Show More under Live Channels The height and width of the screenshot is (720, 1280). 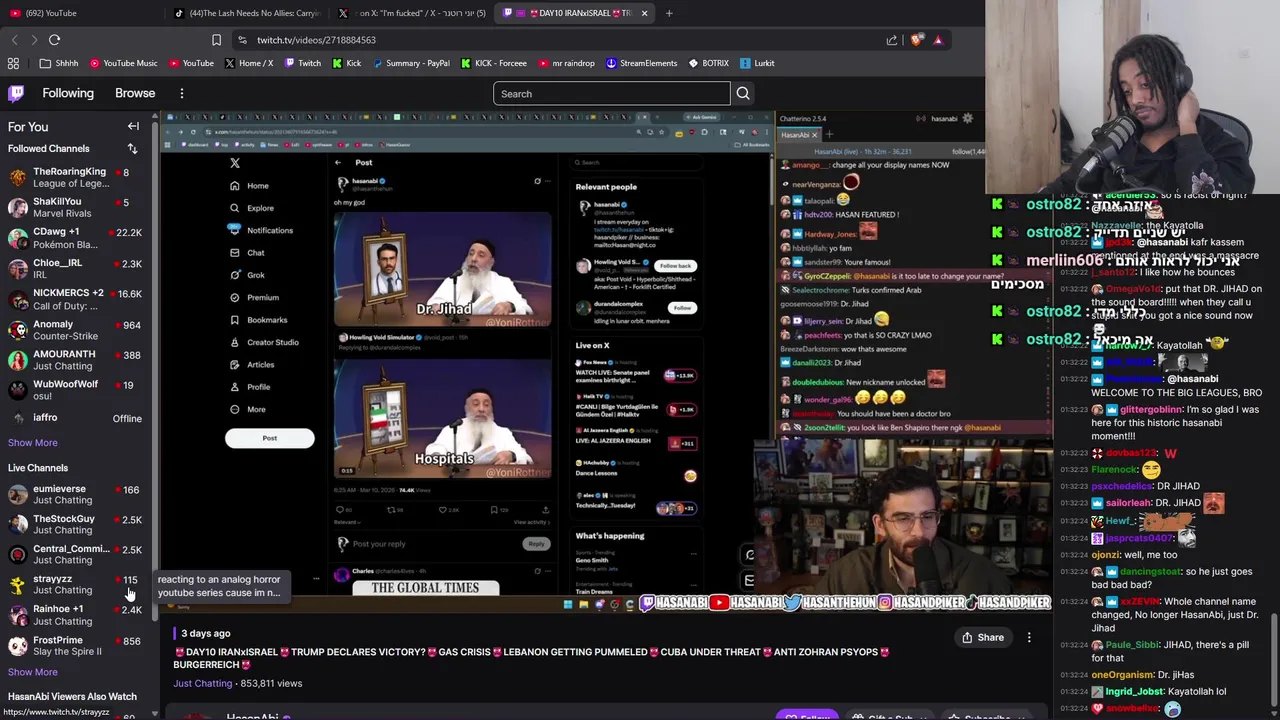point(33,672)
